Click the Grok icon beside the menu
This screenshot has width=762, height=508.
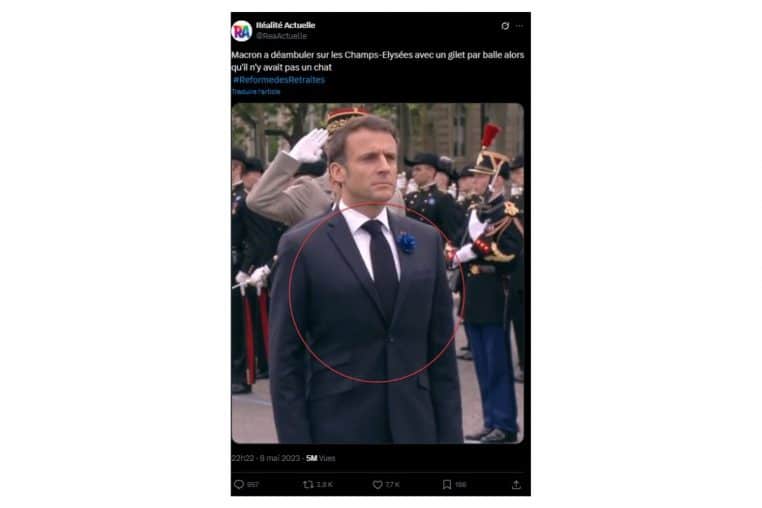pyautogui.click(x=505, y=26)
